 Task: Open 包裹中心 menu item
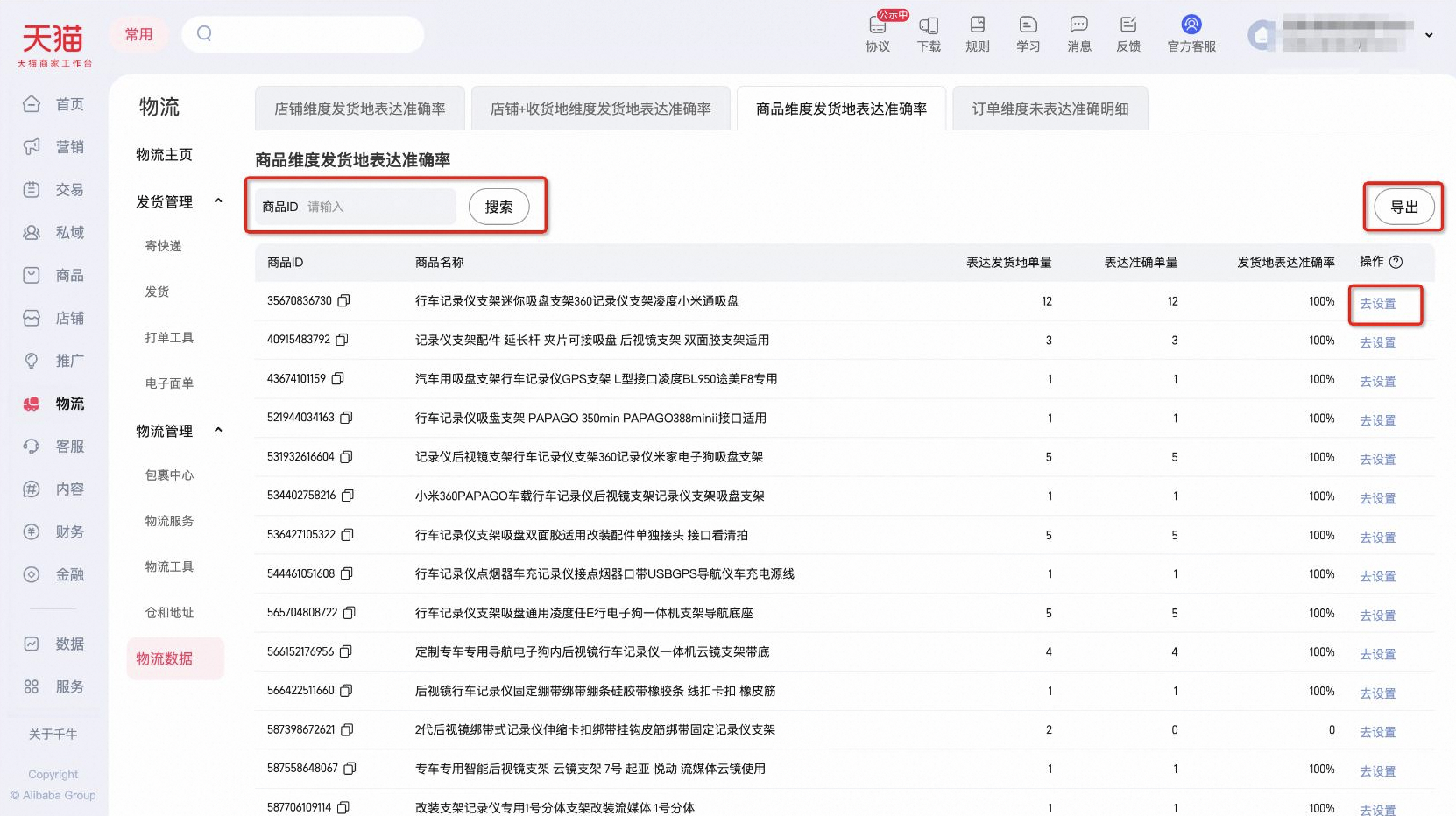click(169, 475)
